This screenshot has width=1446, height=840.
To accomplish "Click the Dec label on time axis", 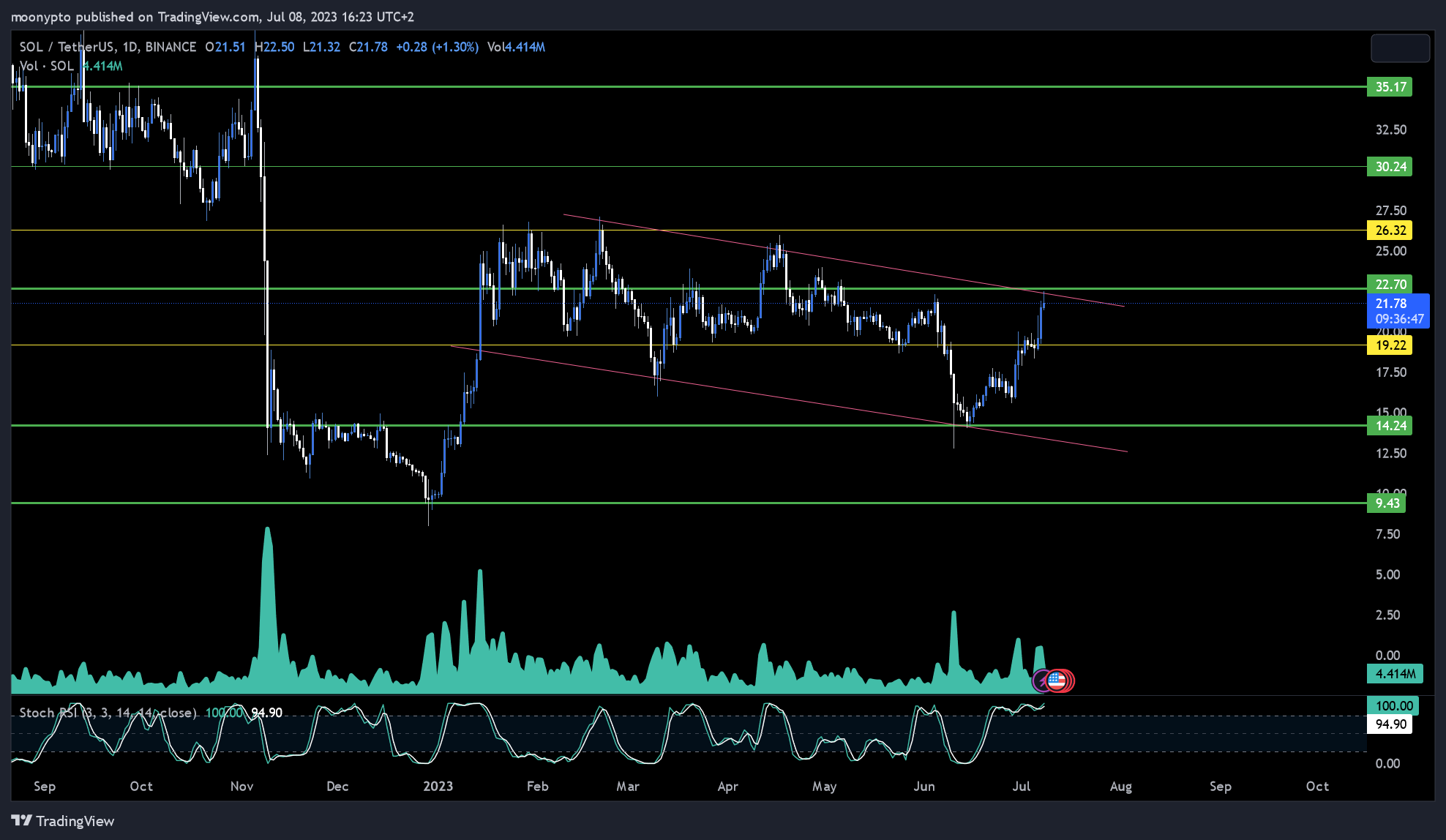I will point(337,787).
